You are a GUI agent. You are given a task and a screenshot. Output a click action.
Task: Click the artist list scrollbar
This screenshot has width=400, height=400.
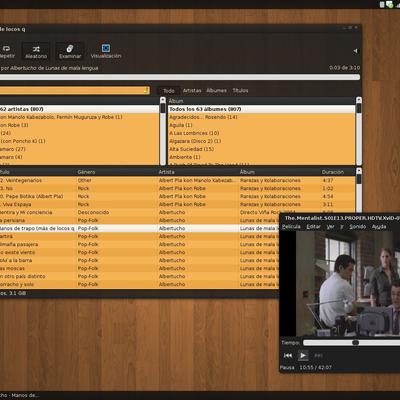click(x=163, y=131)
